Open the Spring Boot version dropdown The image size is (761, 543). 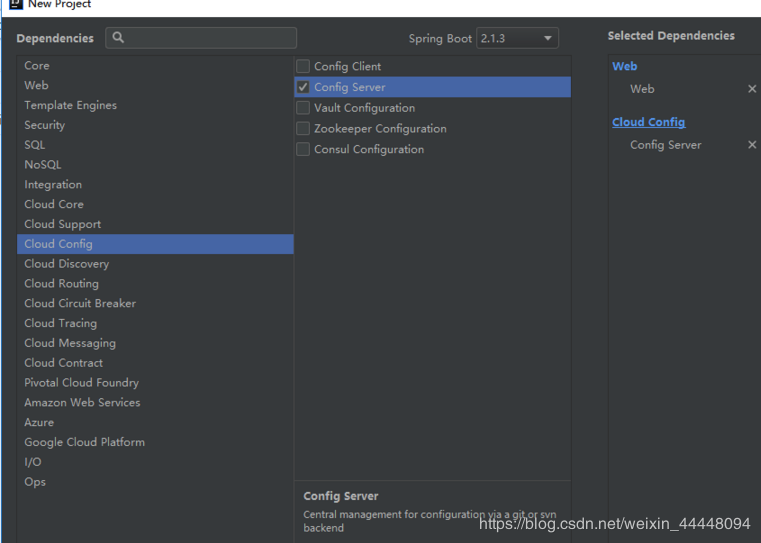coord(517,38)
